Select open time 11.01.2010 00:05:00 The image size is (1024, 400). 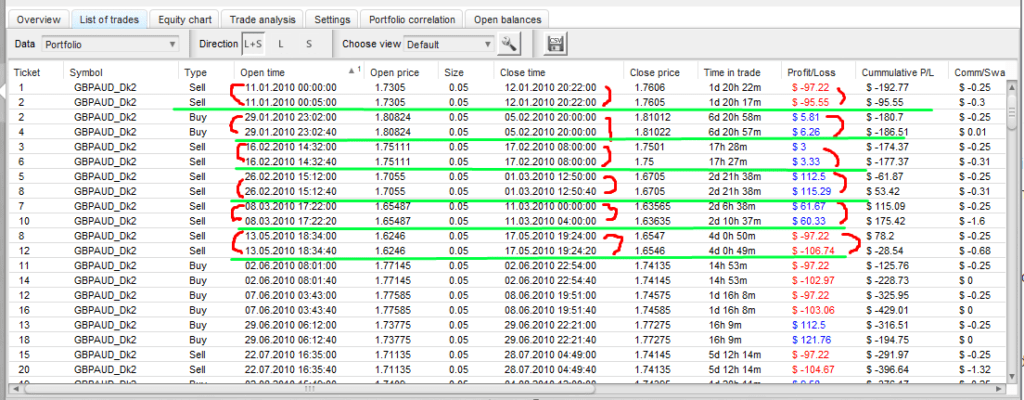[x=290, y=102]
